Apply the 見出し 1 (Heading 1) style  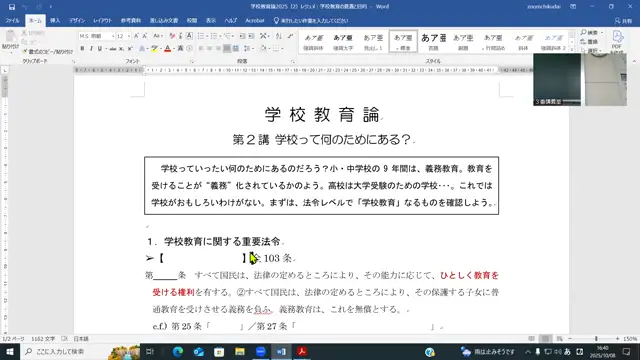point(373,41)
